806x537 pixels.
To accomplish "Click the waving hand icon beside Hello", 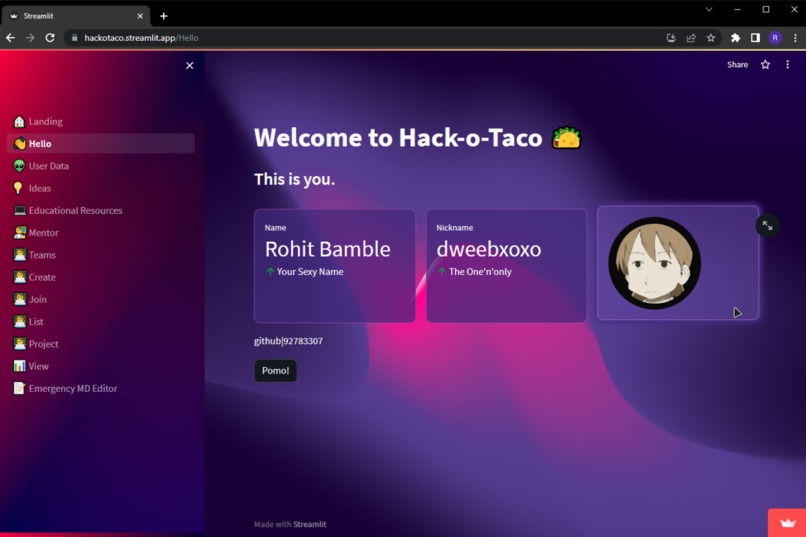I will [20, 143].
